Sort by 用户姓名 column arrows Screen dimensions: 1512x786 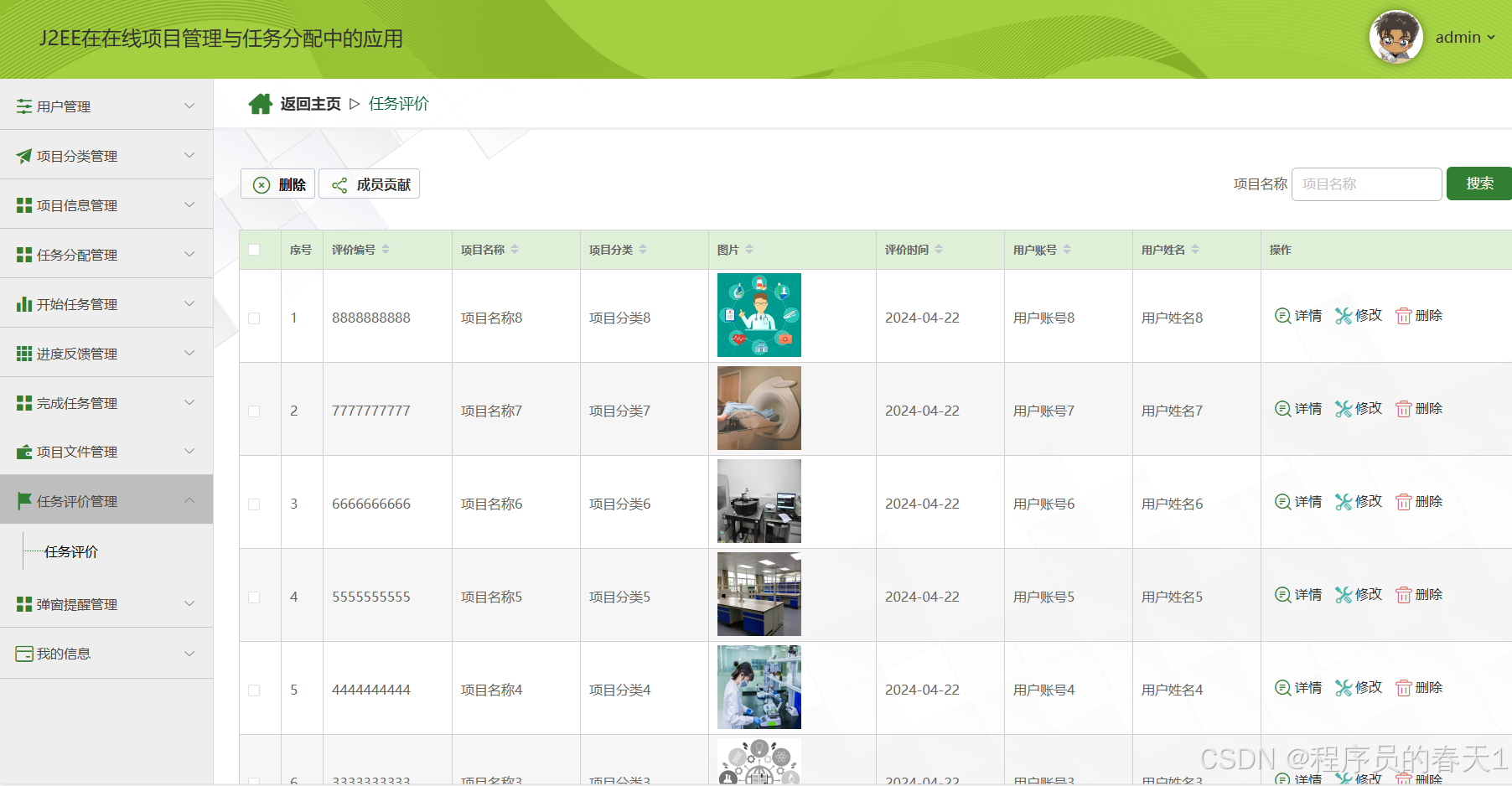(x=1195, y=250)
